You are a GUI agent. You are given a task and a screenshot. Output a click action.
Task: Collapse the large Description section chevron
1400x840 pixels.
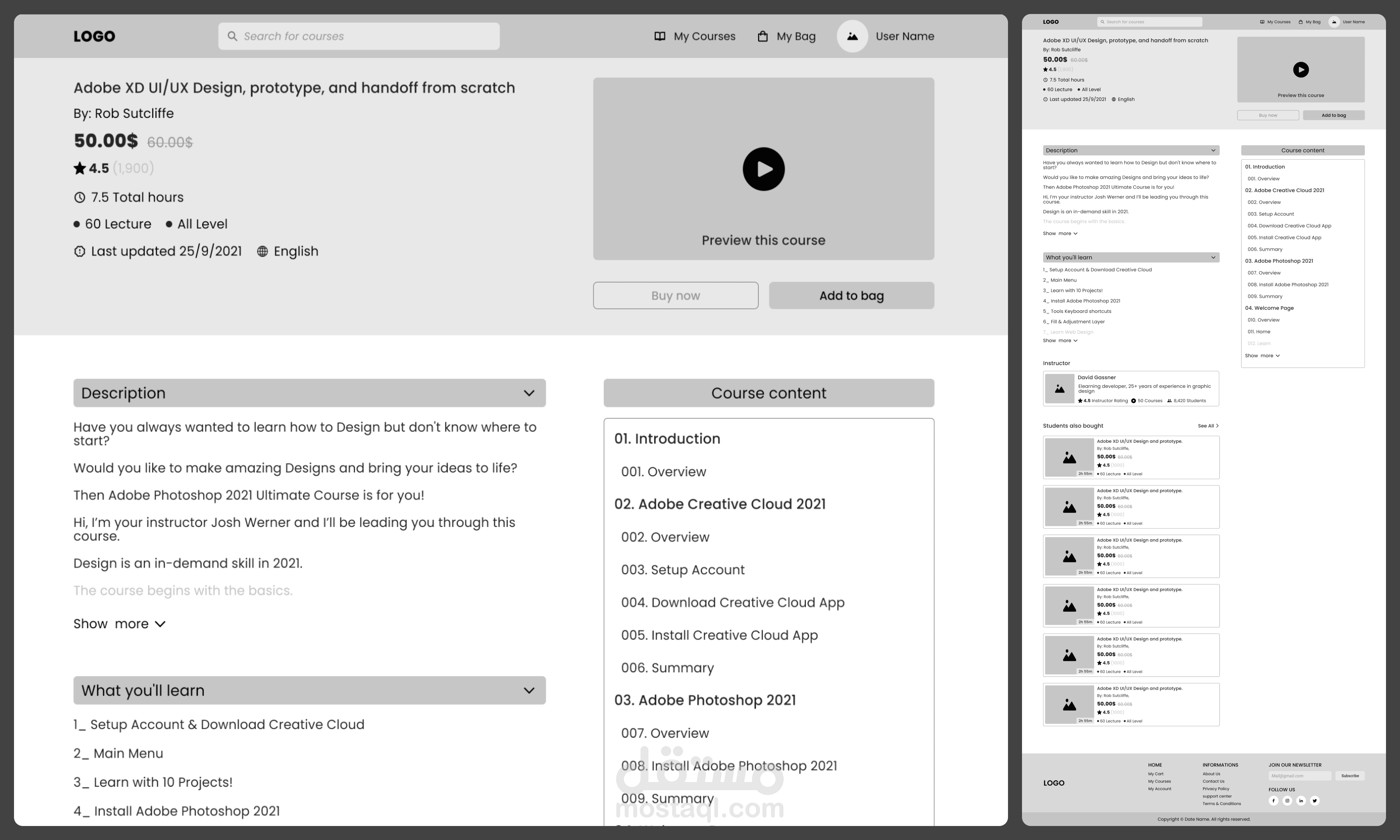tap(528, 393)
